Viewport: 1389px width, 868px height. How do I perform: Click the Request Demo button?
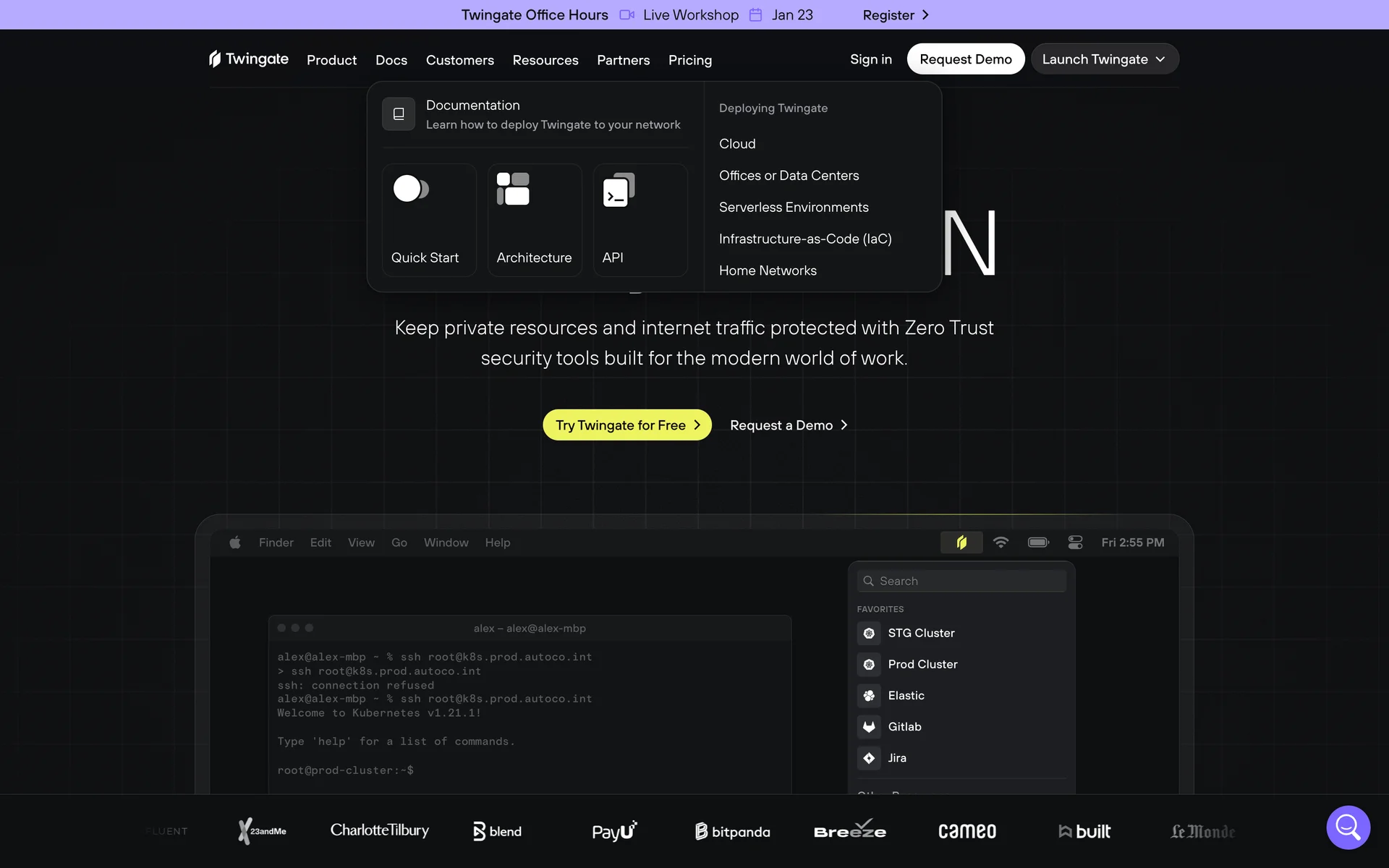[x=965, y=59]
